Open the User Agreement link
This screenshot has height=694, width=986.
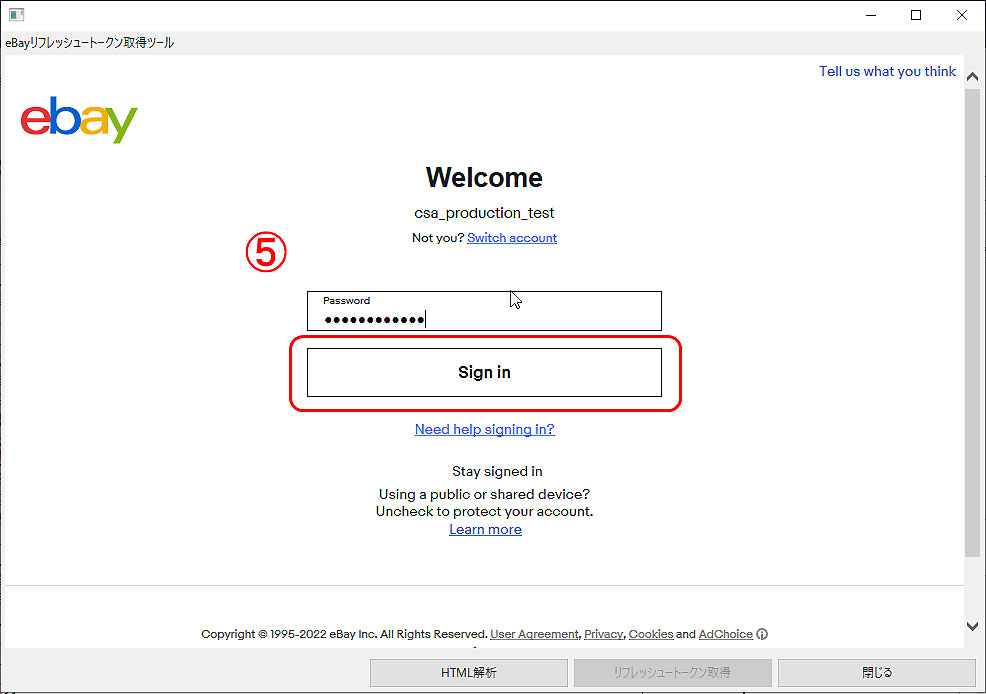(x=534, y=634)
